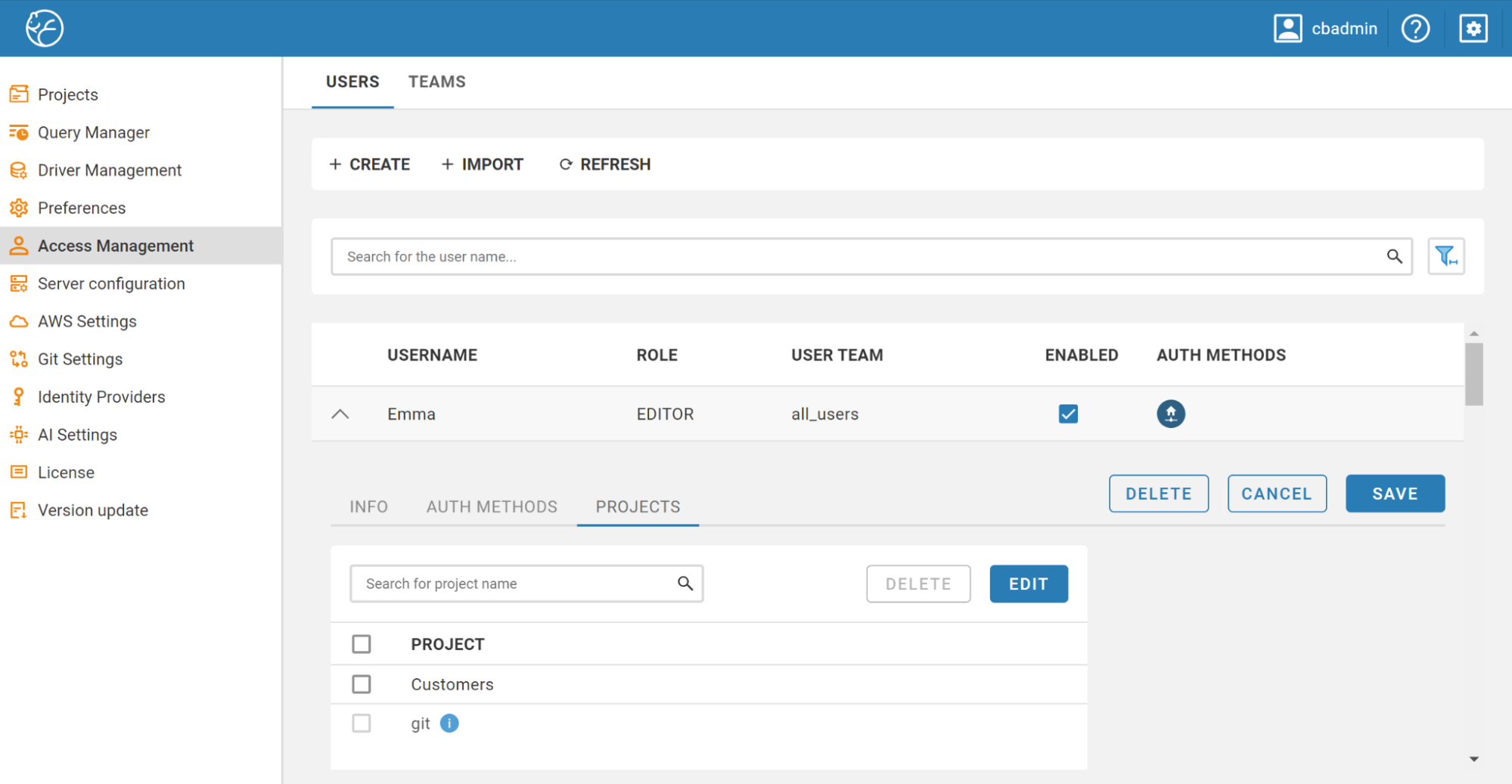This screenshot has width=1512, height=784.
Task: Click the Projects sidebar icon
Action: tap(19, 95)
